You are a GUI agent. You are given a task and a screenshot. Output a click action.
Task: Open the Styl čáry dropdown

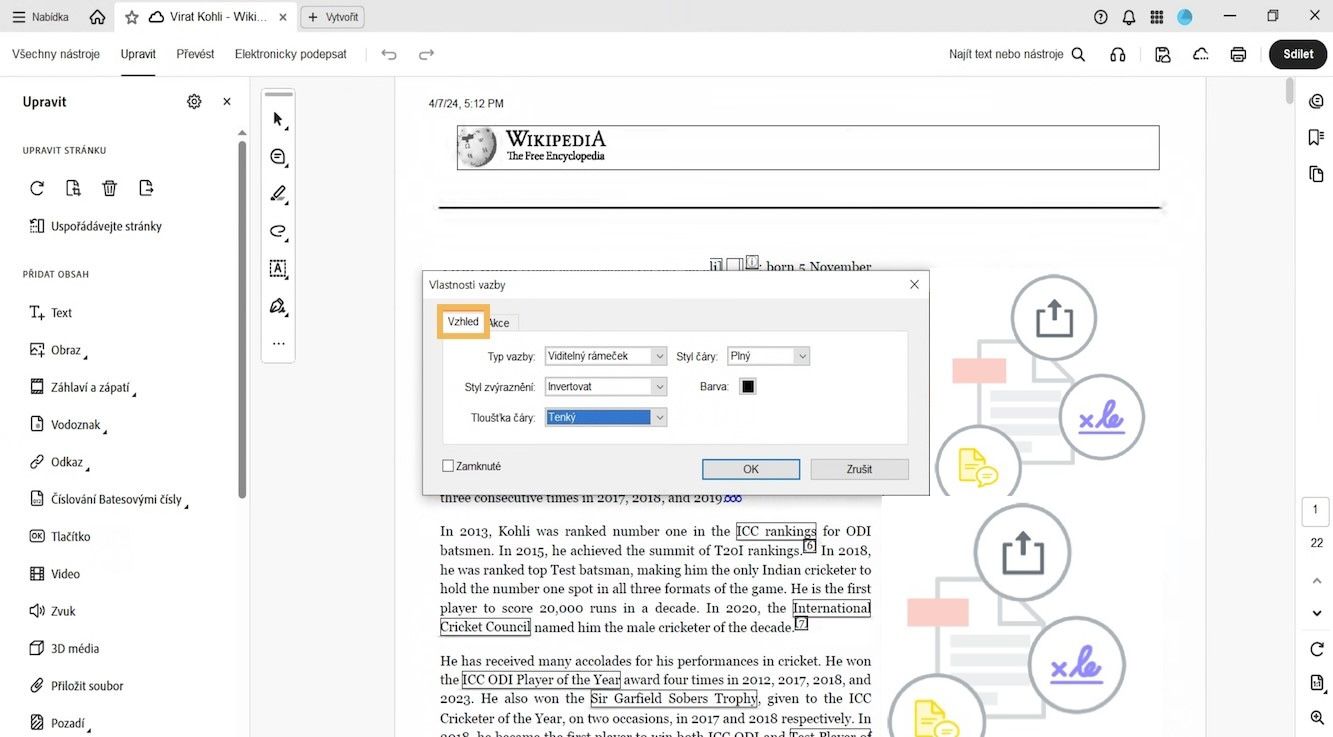[768, 356]
